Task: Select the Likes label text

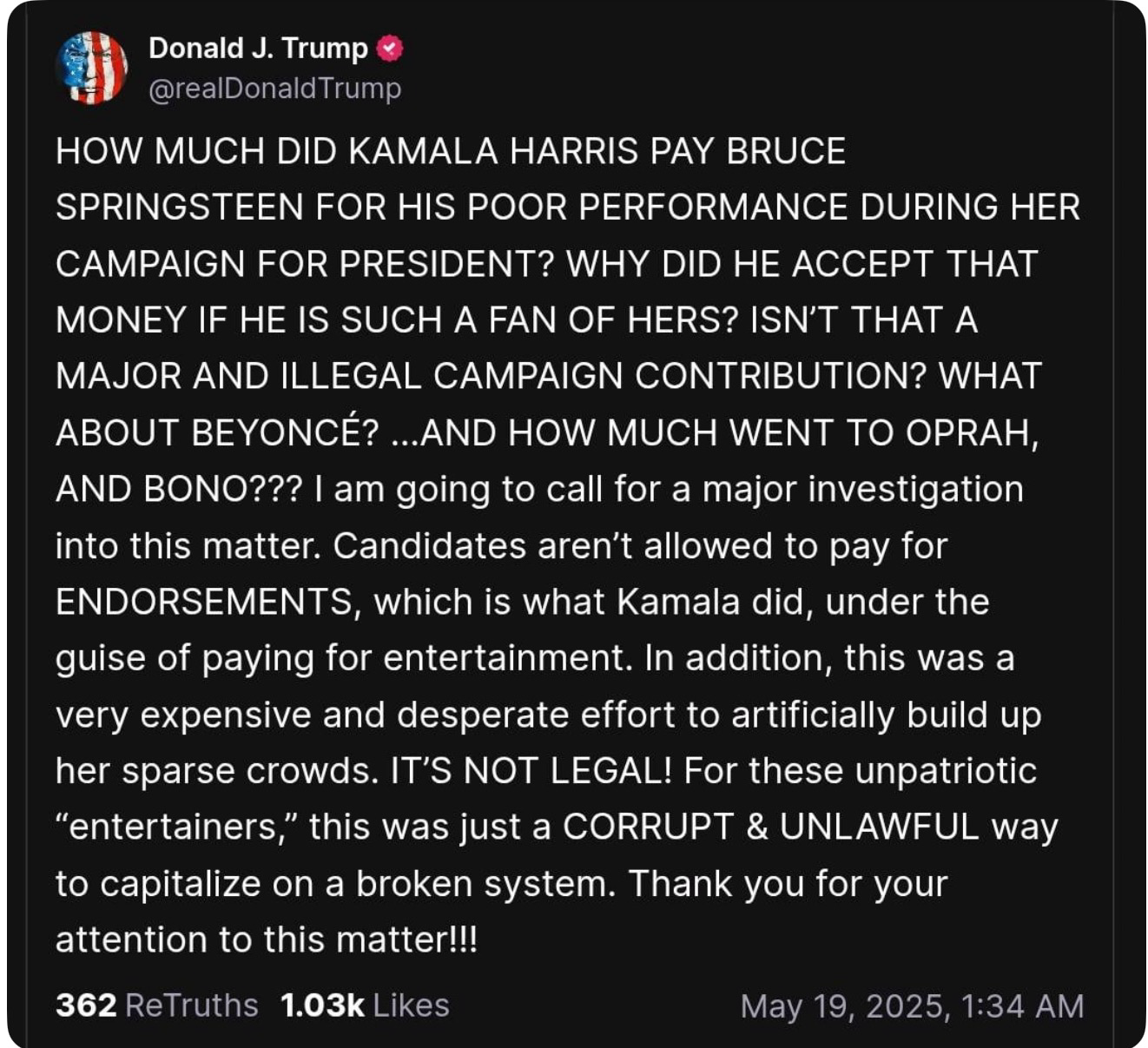Action: 412,1005
